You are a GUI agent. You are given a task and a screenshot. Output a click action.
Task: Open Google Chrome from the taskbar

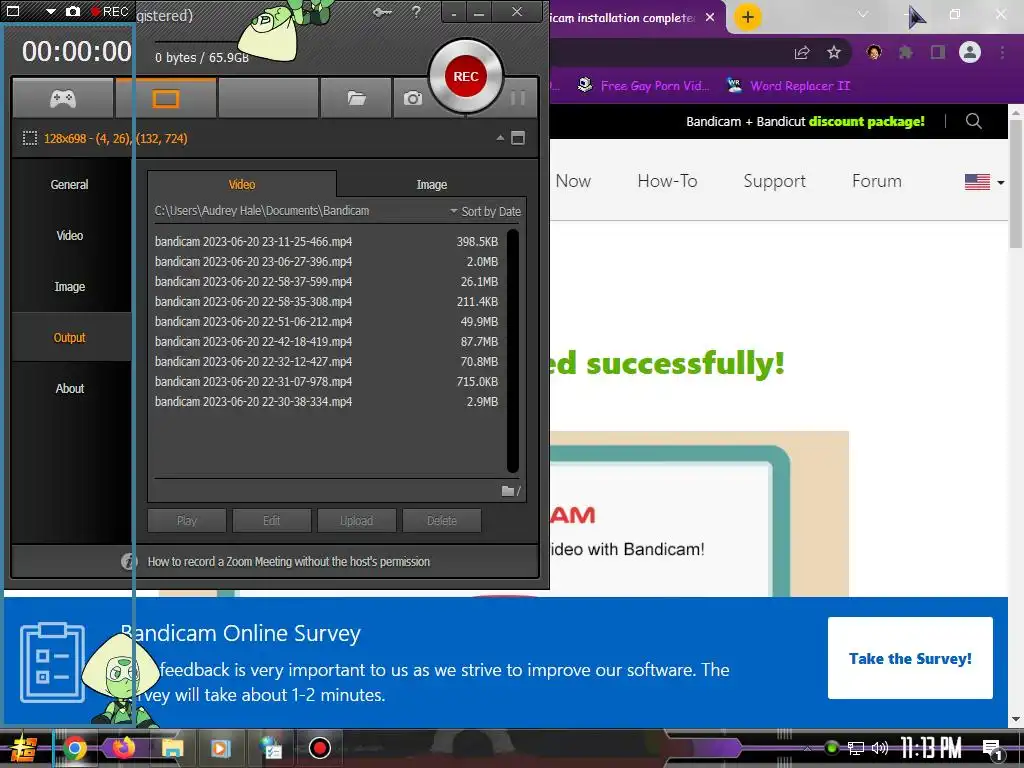click(x=75, y=748)
